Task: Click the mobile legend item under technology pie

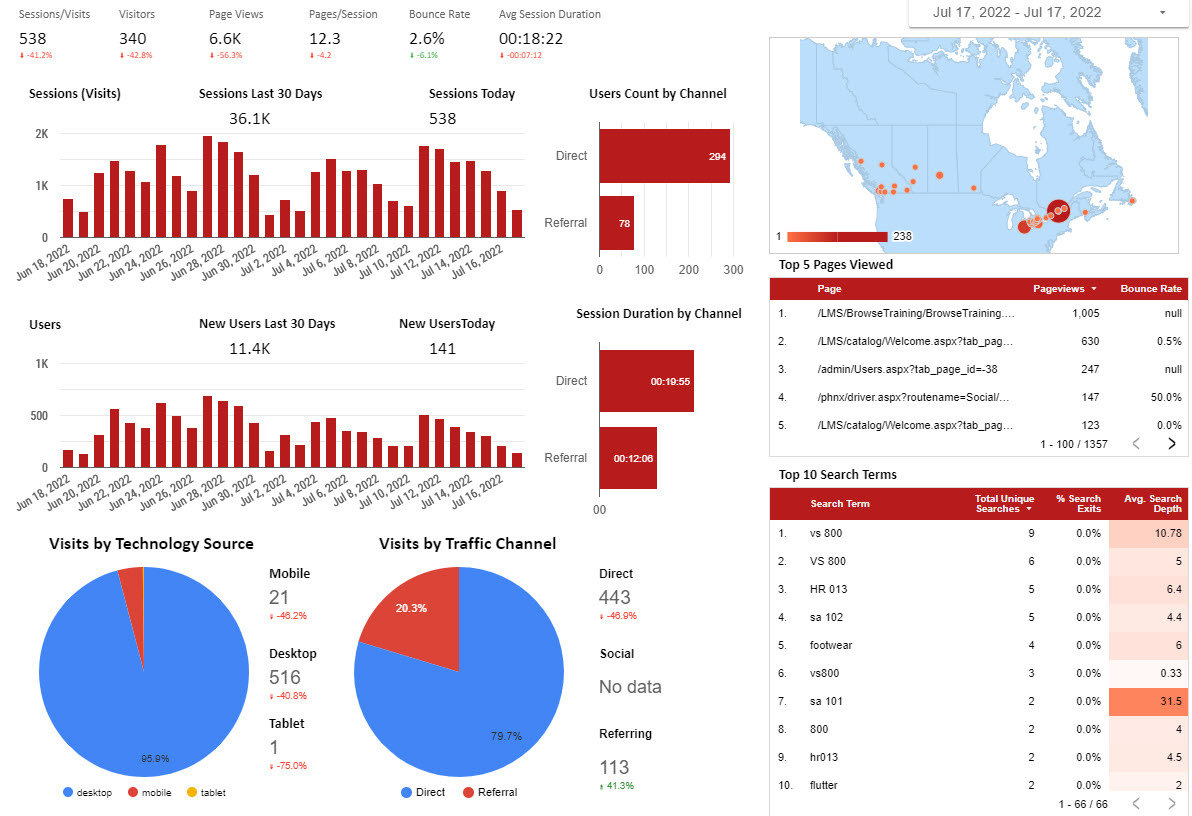Action: tap(148, 793)
